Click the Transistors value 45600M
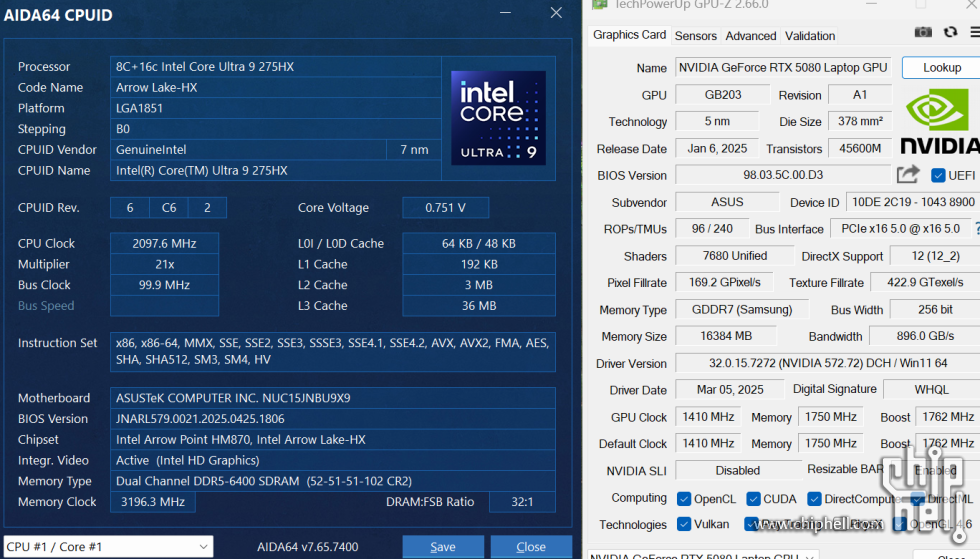Image resolution: width=980 pixels, height=559 pixels. pyautogui.click(x=860, y=148)
